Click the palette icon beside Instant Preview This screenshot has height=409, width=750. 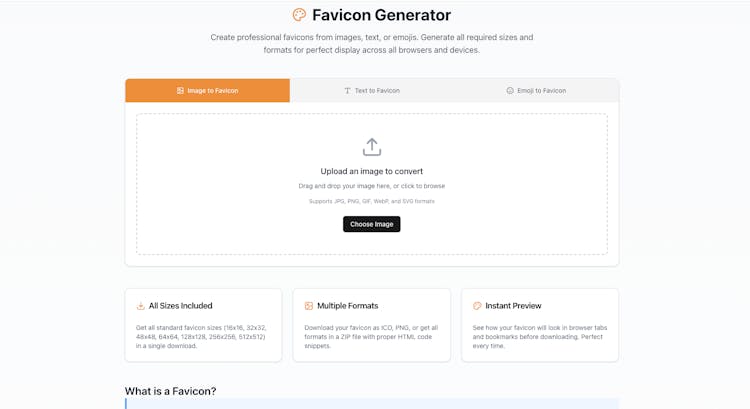click(477, 306)
